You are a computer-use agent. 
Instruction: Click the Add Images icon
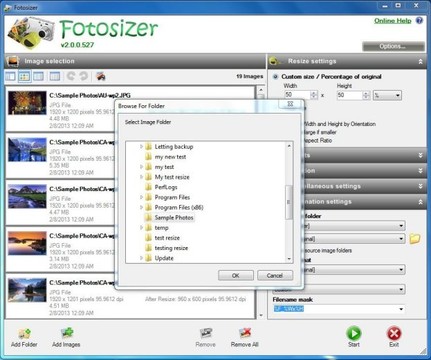67,334
